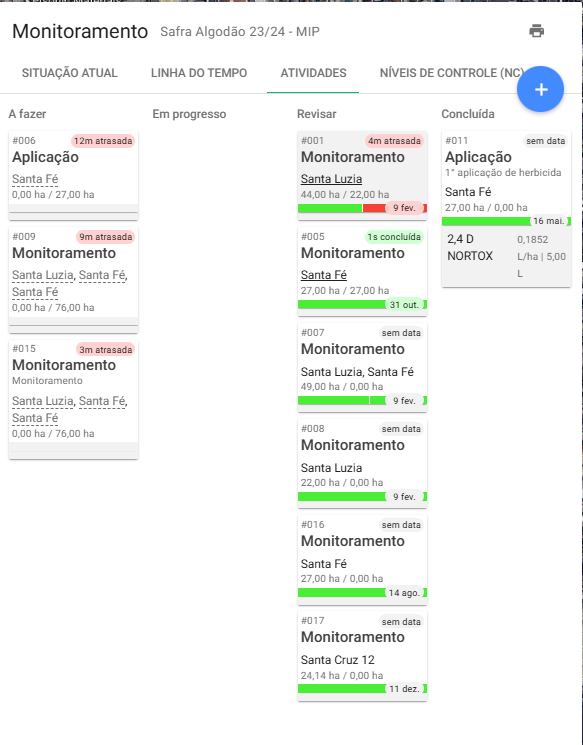The width and height of the screenshot is (583, 745).
Task: Click the printer icon
Action: click(536, 31)
